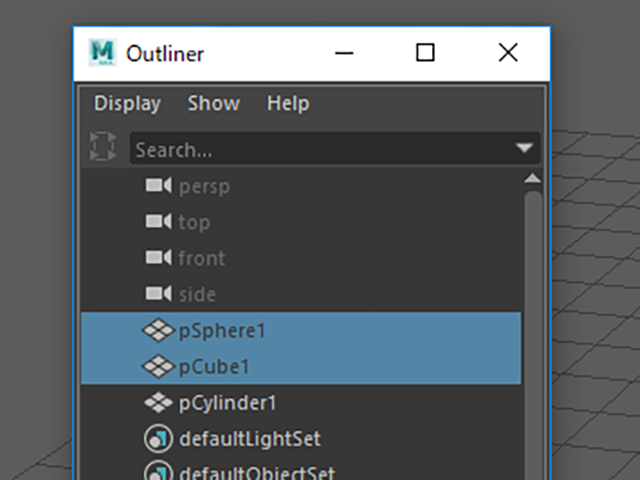The image size is (640, 480).
Task: Click the defaultLightSet set icon
Action: (158, 439)
